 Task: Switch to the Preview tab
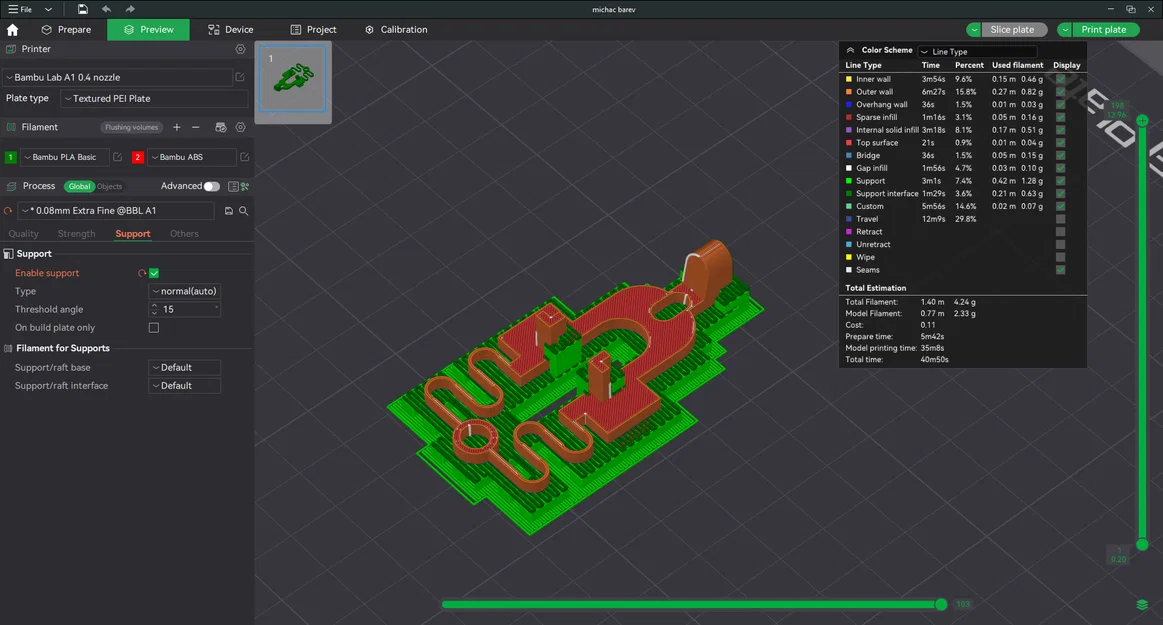[x=148, y=30]
